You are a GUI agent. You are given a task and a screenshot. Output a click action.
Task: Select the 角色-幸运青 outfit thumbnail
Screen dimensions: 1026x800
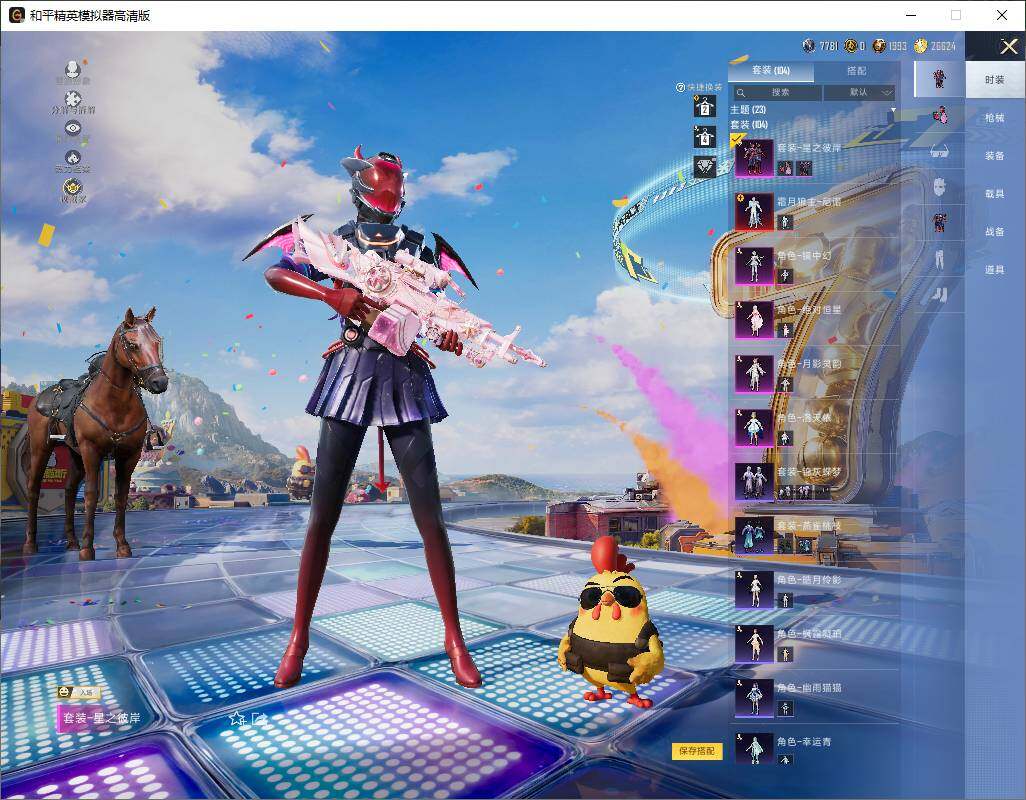754,750
